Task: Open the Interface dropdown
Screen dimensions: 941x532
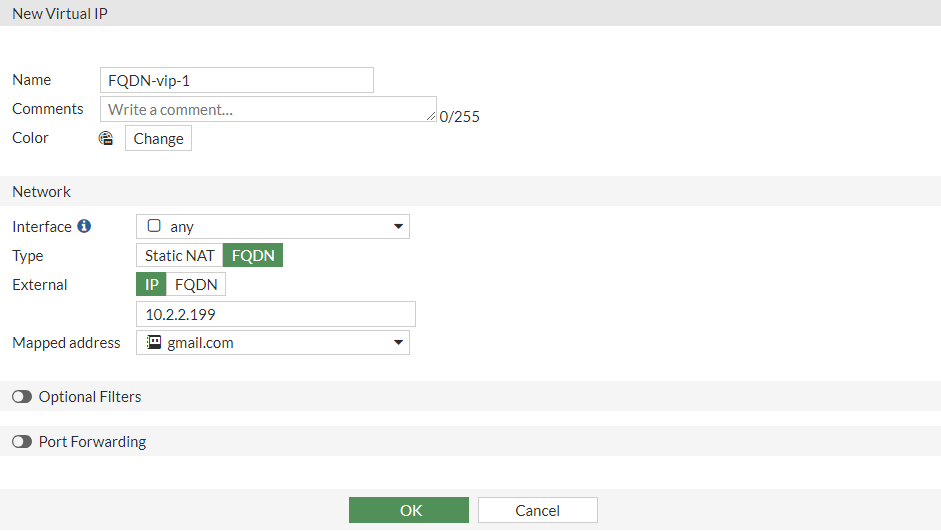Action: pyautogui.click(x=272, y=227)
